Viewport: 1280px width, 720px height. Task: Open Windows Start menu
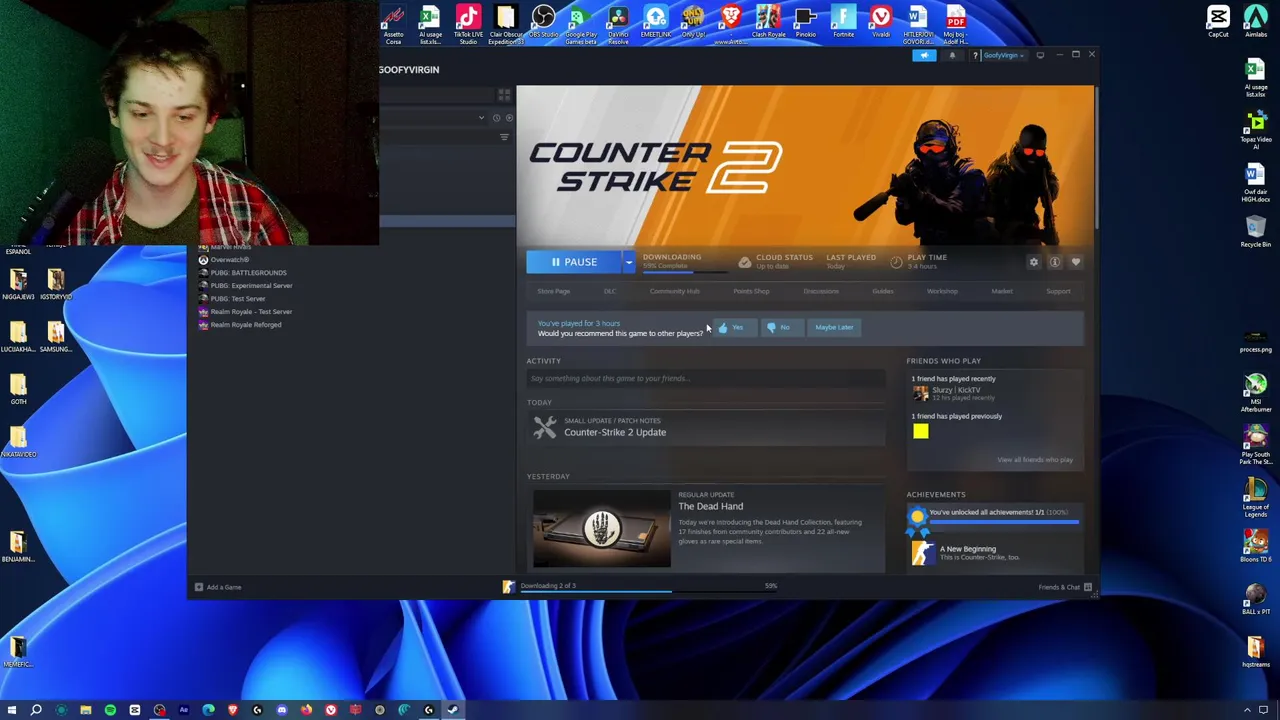pos(12,710)
